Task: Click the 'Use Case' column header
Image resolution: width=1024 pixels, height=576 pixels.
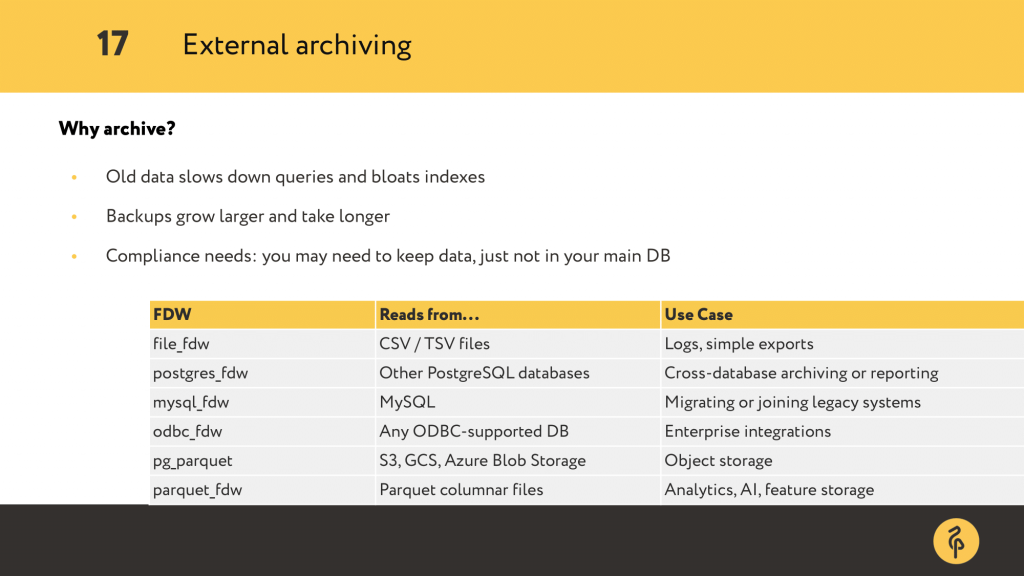Action: tap(842, 315)
